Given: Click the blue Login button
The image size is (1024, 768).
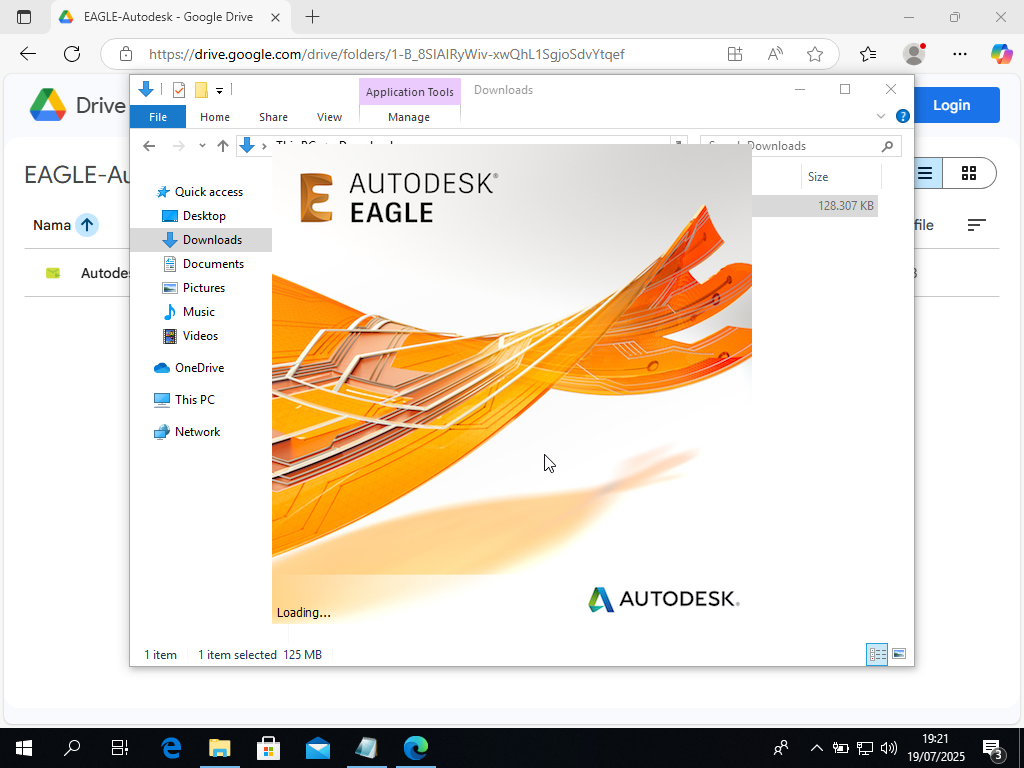Looking at the screenshot, I should tap(951, 105).
